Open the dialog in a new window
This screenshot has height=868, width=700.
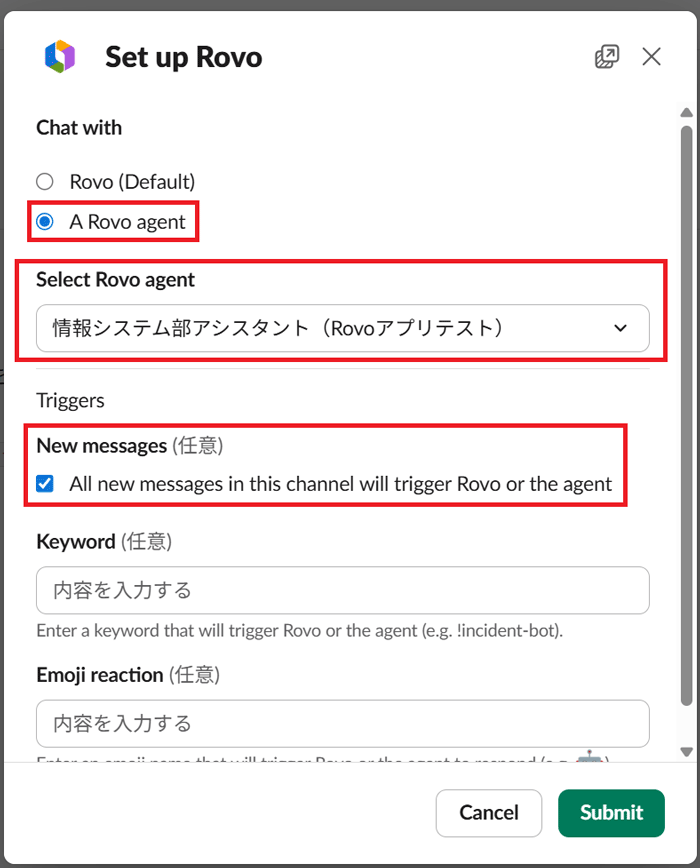(607, 56)
